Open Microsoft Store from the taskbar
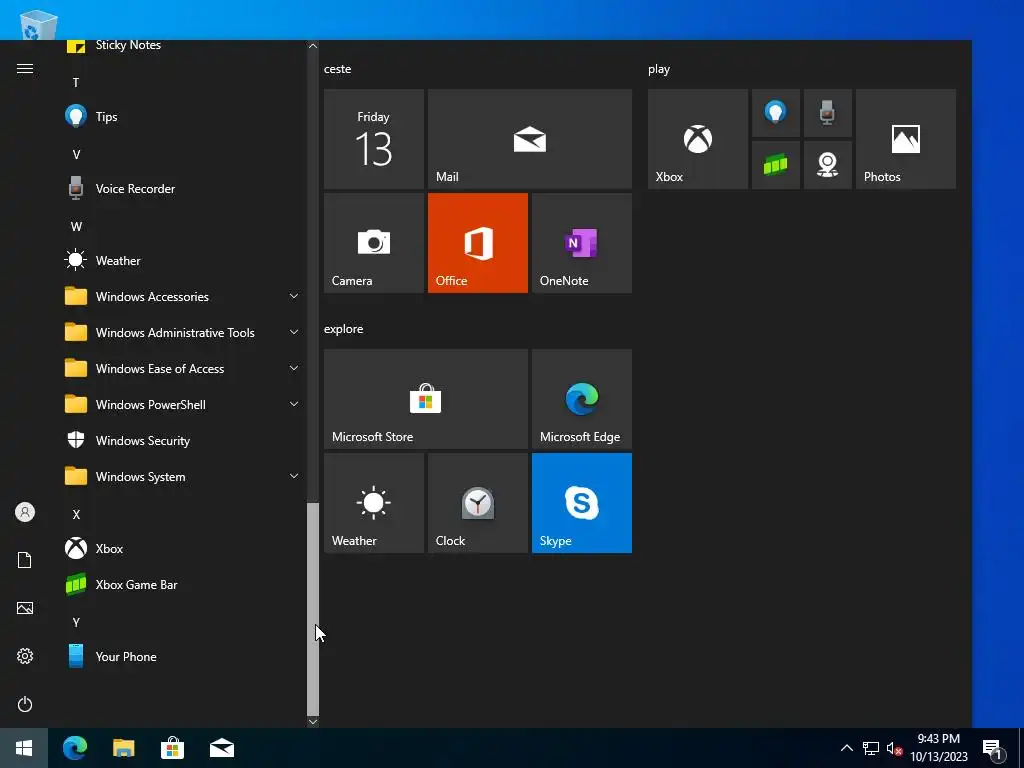The height and width of the screenshot is (768, 1024). (x=172, y=748)
